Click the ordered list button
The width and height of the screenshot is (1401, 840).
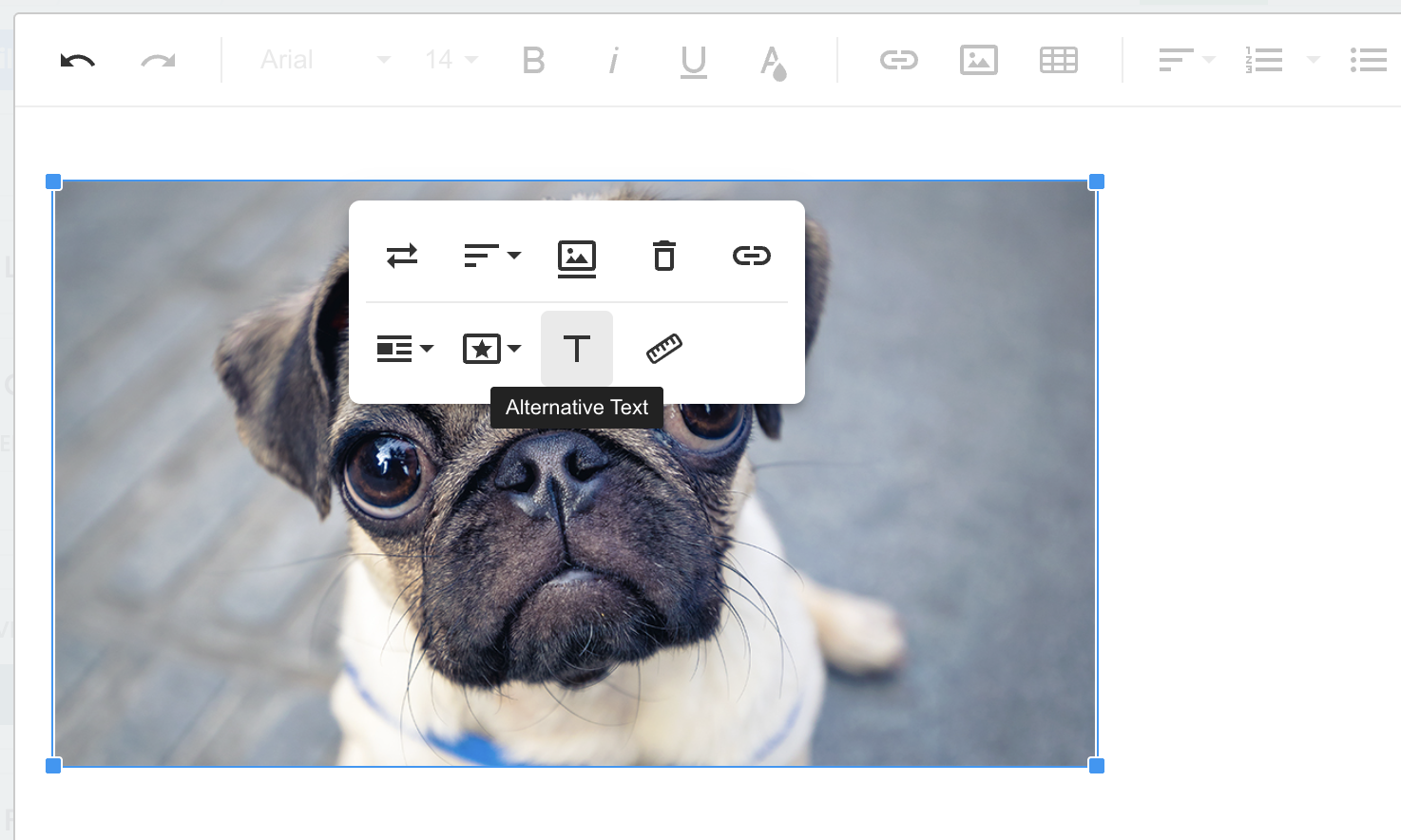[1264, 61]
